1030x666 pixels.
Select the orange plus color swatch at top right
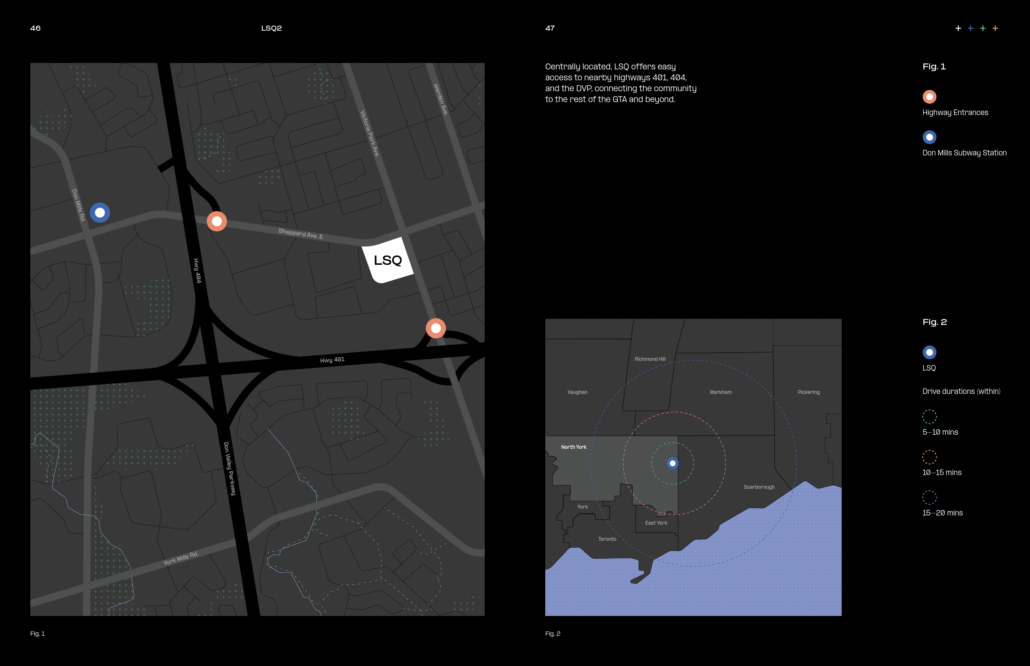[x=995, y=28]
